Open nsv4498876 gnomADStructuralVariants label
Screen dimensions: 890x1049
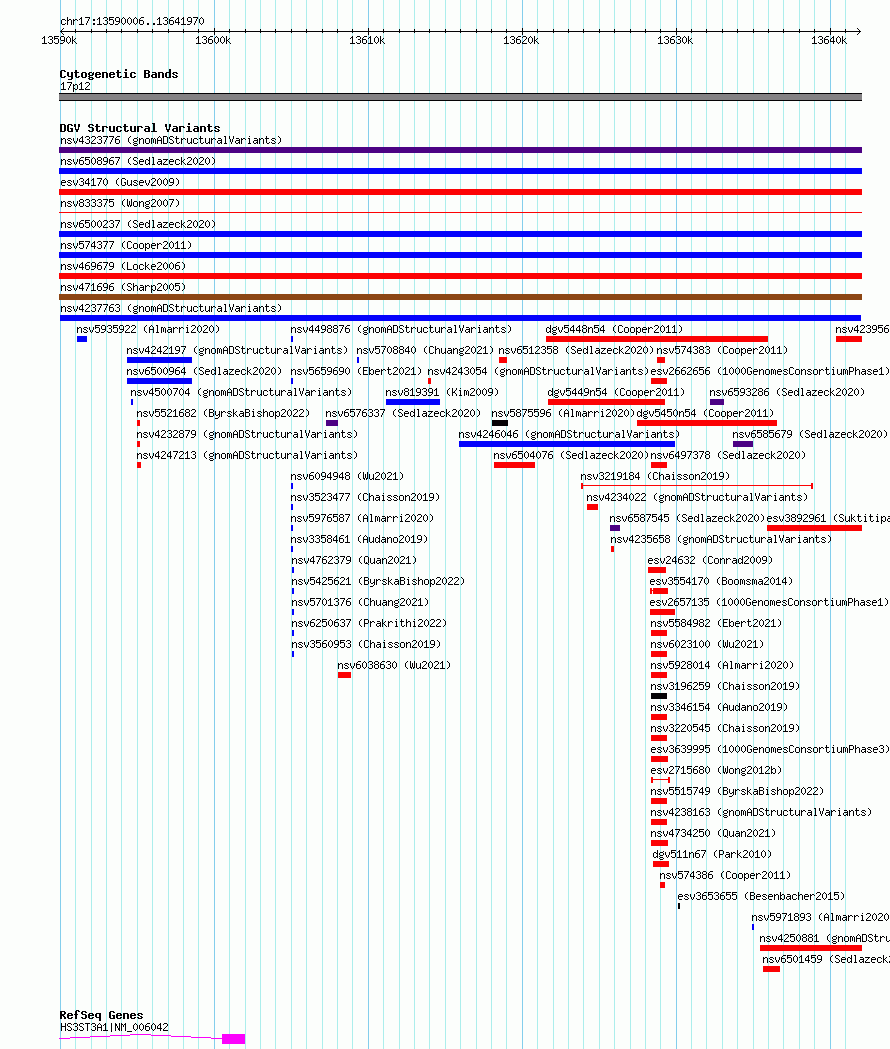(401, 329)
